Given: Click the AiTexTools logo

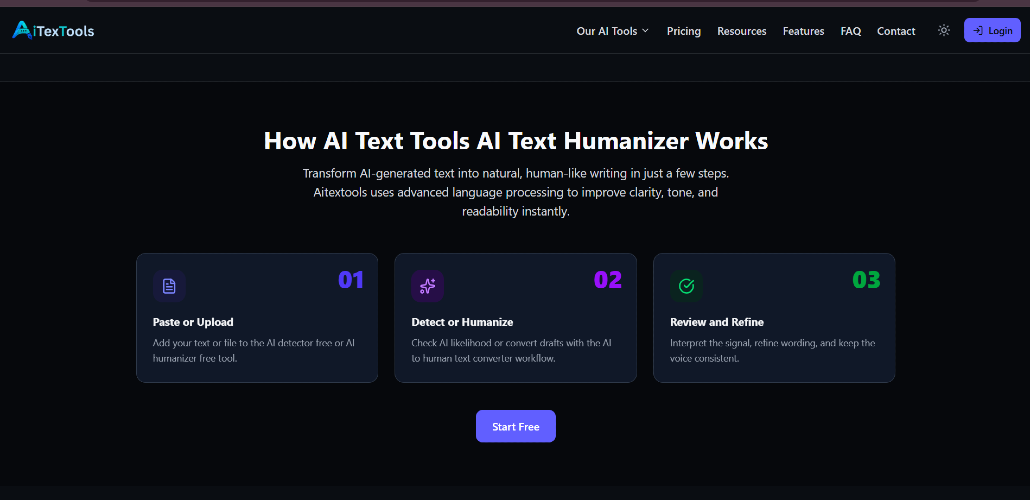Looking at the screenshot, I should [53, 30].
